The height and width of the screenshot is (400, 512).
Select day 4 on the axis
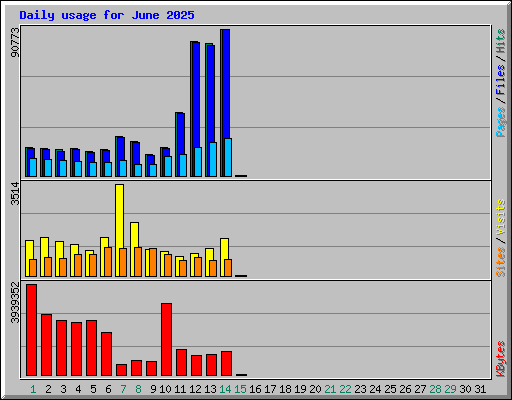(78, 389)
